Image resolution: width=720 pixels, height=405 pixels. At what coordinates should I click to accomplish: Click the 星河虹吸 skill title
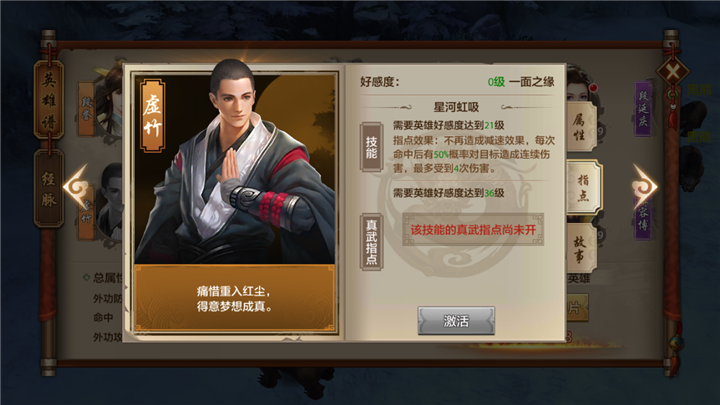point(456,107)
